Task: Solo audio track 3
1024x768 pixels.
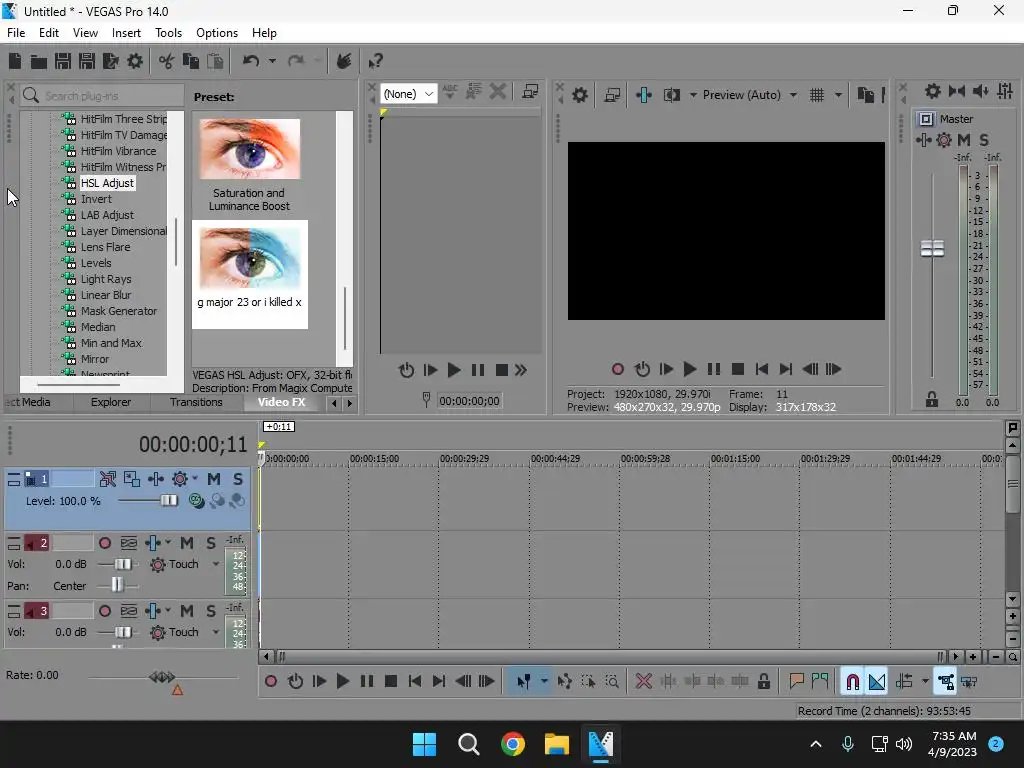Action: coord(211,611)
